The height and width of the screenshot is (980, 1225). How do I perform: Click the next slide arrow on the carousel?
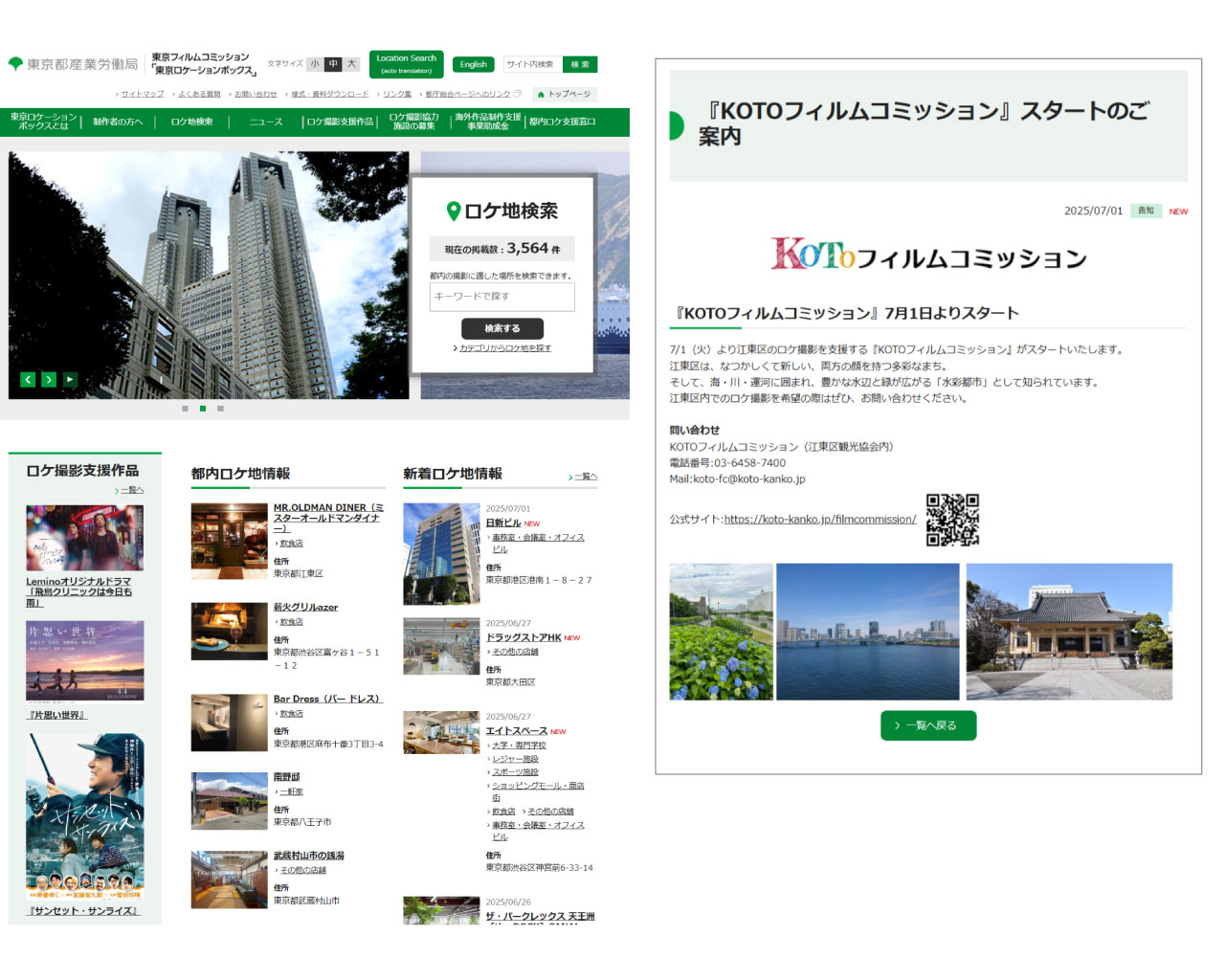(x=49, y=379)
